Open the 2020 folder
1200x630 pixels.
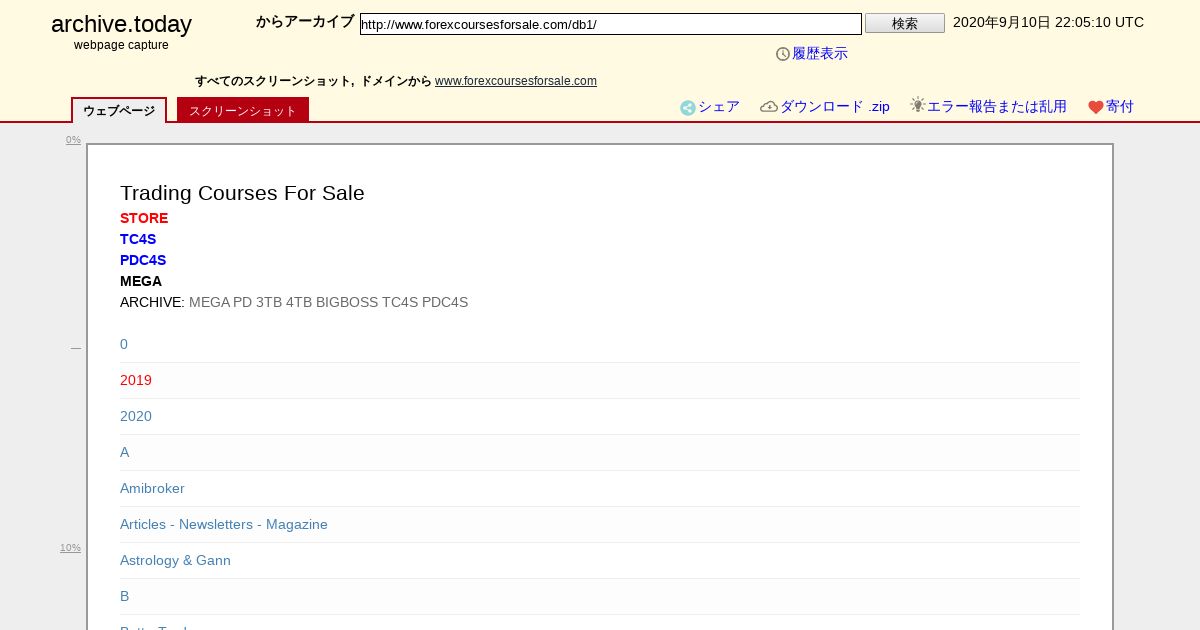pos(136,416)
